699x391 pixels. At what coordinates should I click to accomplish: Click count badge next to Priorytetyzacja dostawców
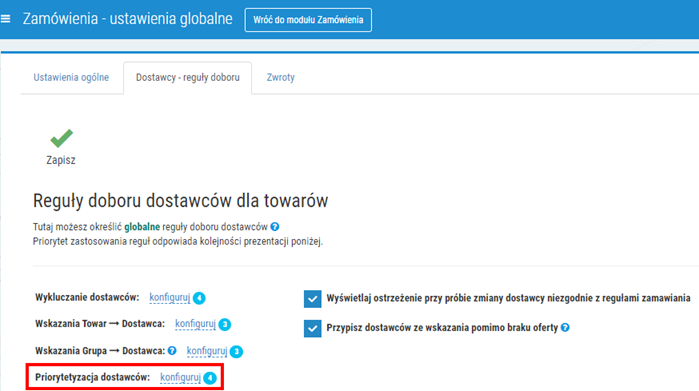(x=210, y=378)
